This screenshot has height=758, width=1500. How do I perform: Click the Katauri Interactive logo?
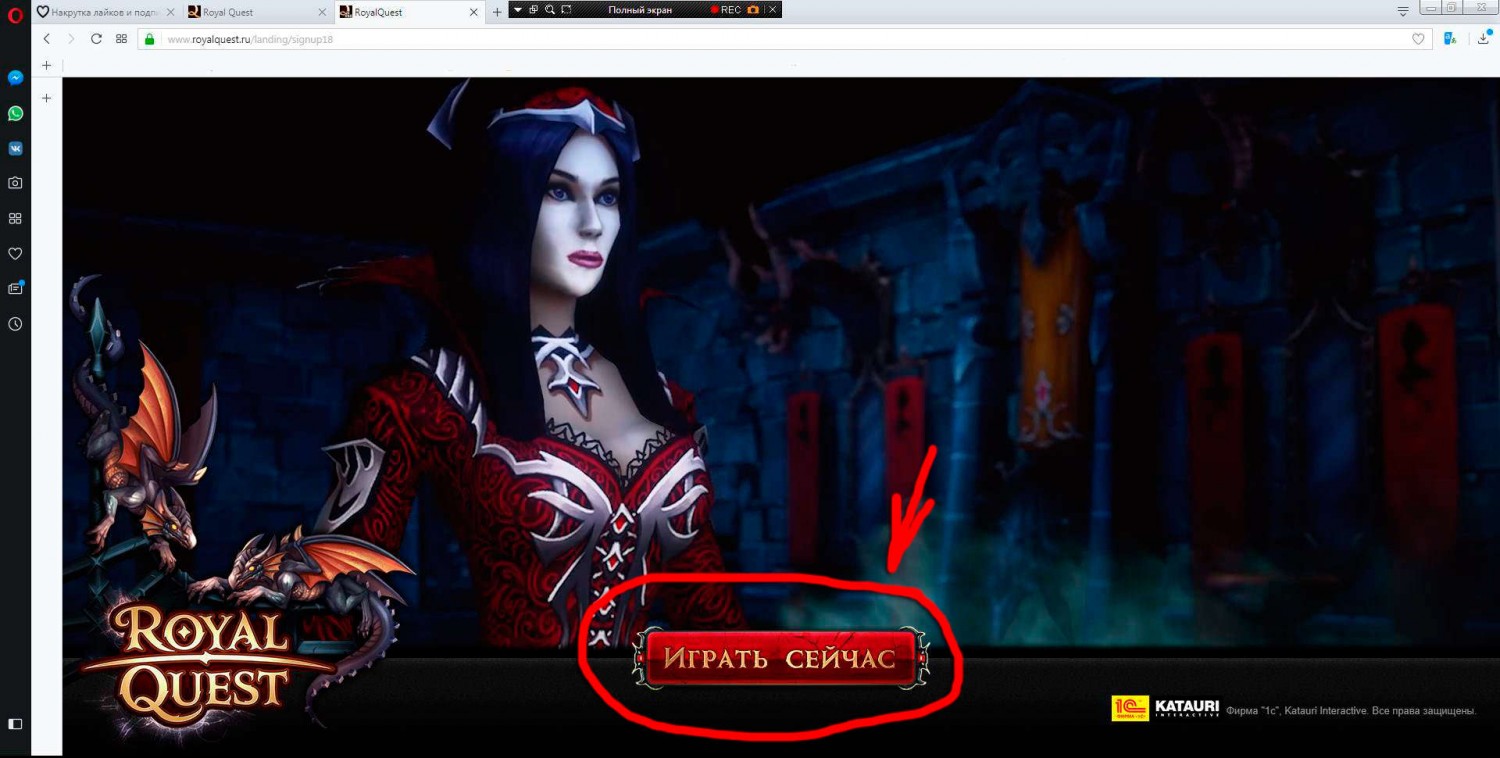(1187, 708)
